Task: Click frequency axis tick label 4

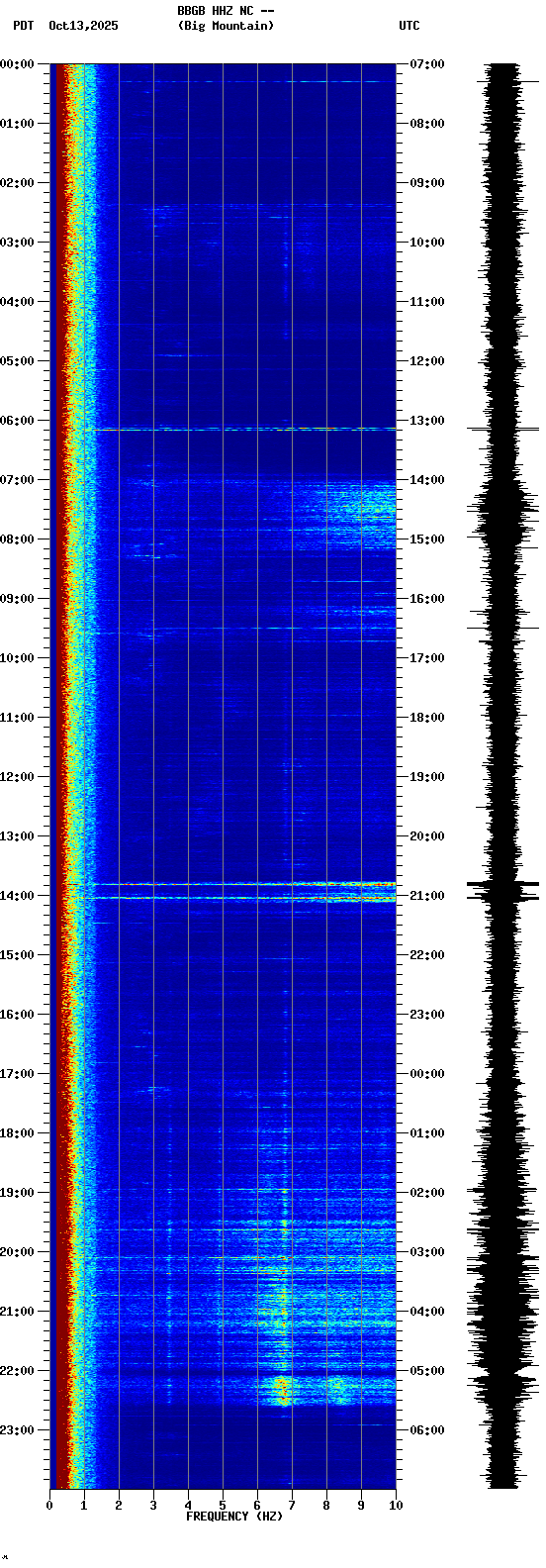Action: click(188, 1506)
